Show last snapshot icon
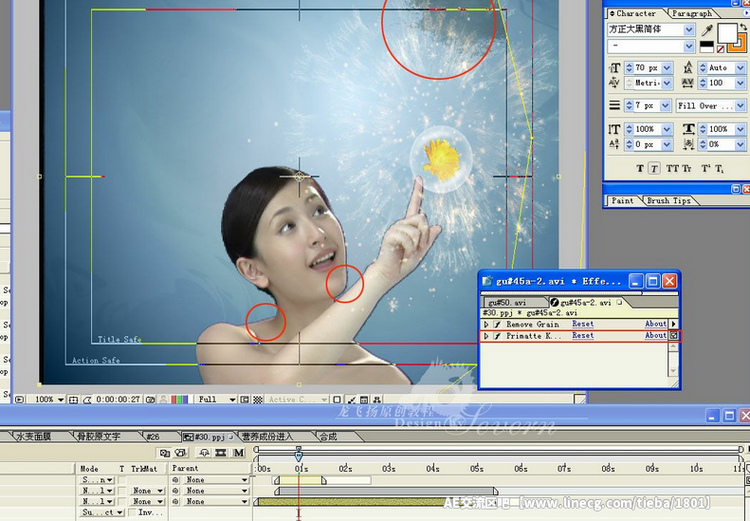This screenshot has width=750, height=521. tap(164, 399)
